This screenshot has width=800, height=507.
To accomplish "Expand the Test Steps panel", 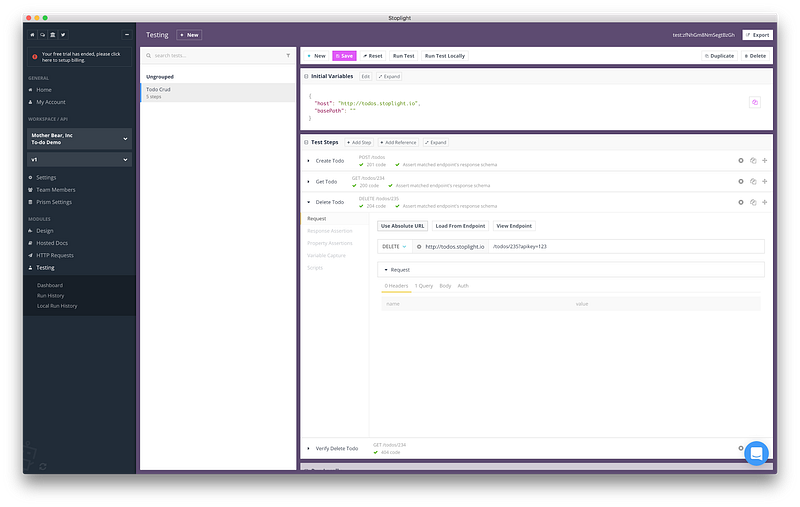I will pyautogui.click(x=436, y=142).
